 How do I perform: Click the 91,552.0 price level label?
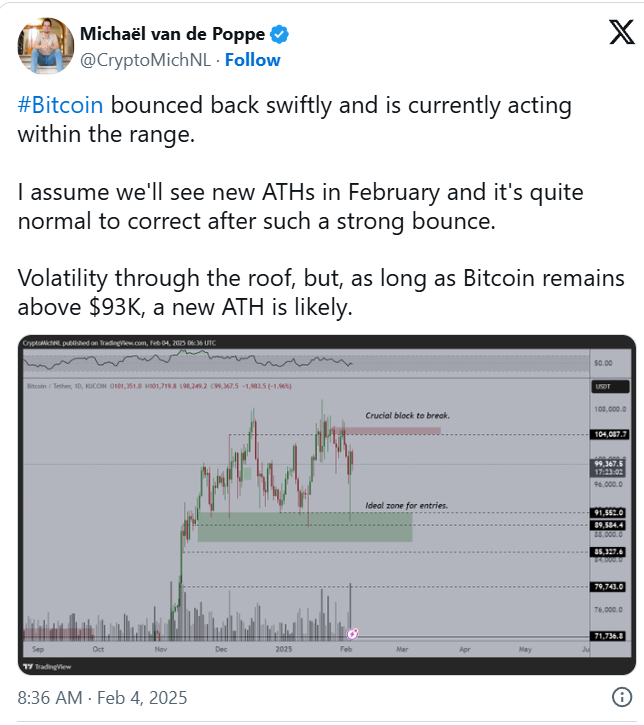point(608,512)
